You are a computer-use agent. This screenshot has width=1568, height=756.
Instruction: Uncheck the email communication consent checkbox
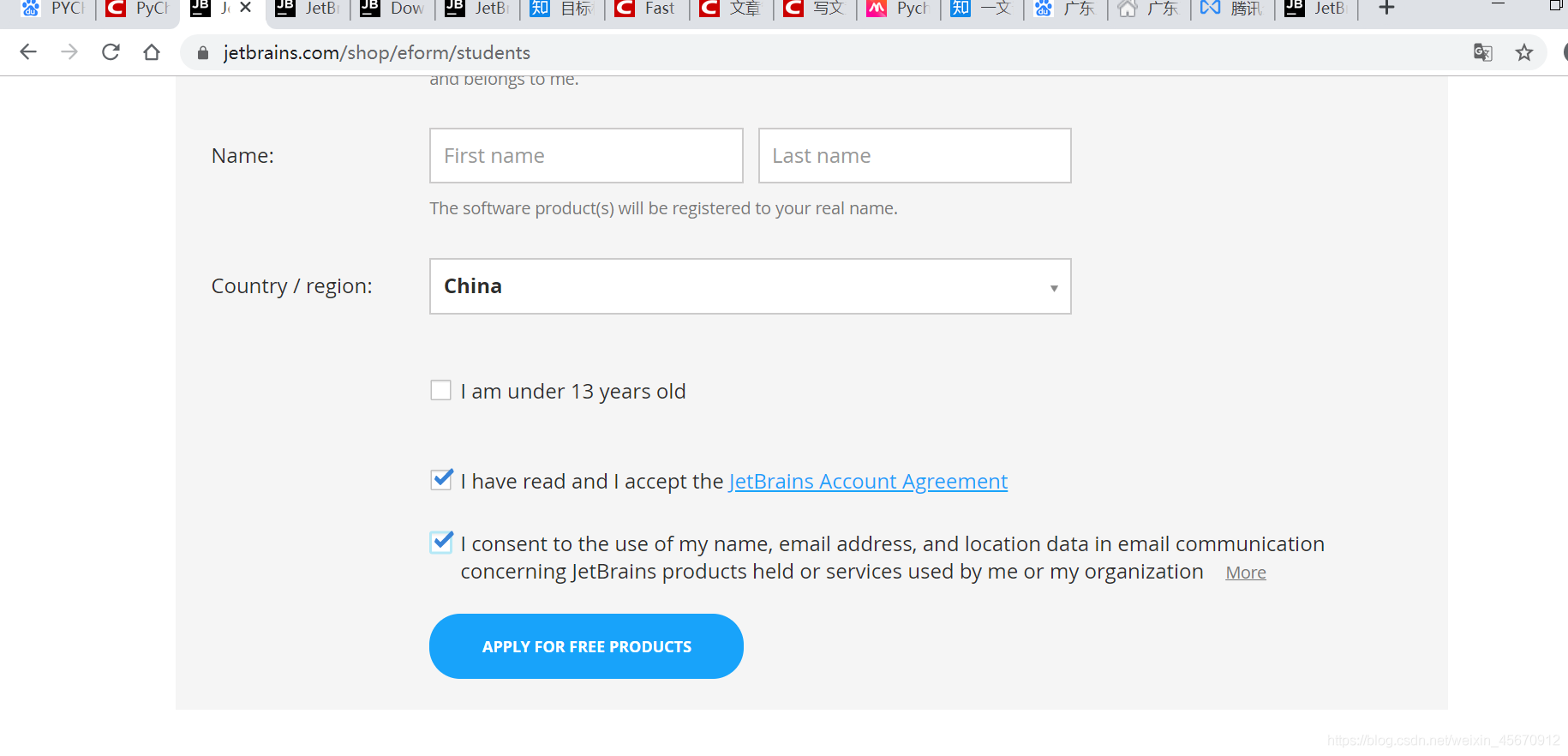tap(441, 543)
